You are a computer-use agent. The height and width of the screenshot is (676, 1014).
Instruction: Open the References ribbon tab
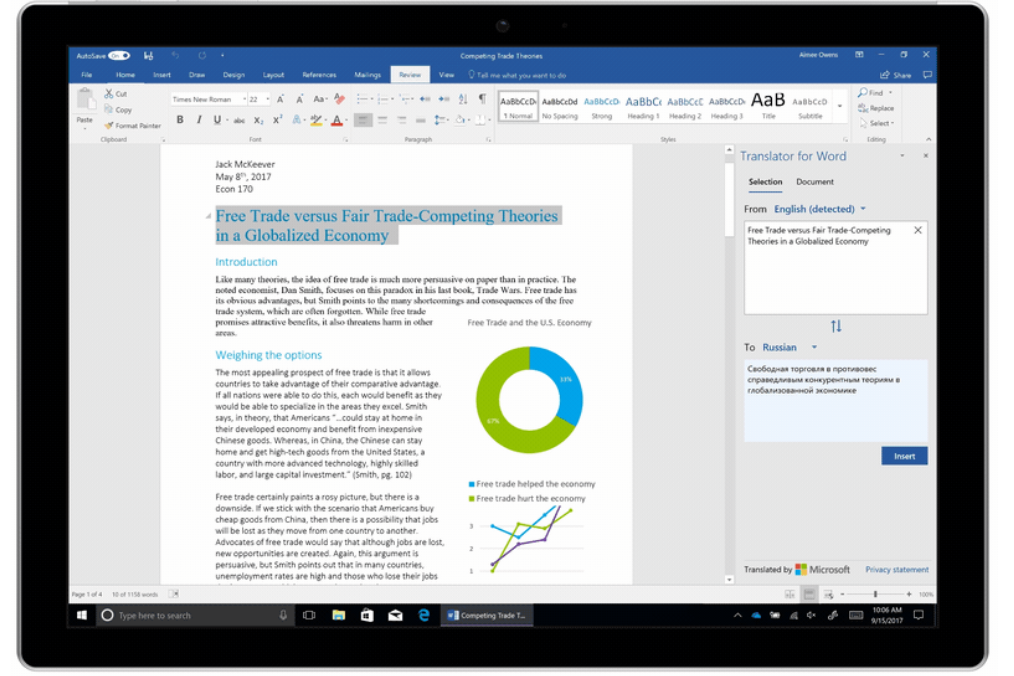(319, 75)
